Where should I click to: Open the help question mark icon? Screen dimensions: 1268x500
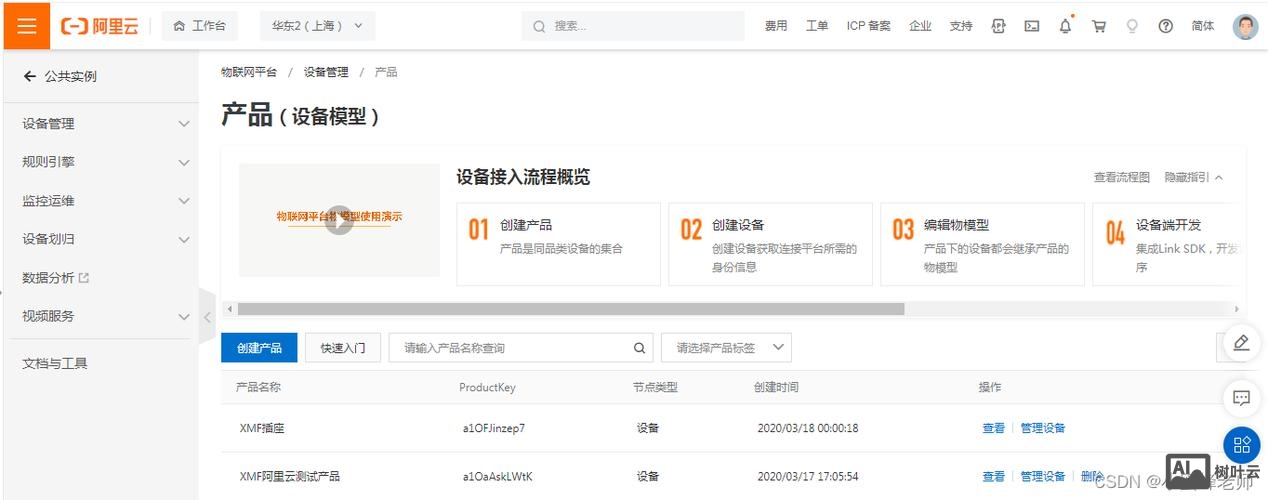(x=1165, y=26)
